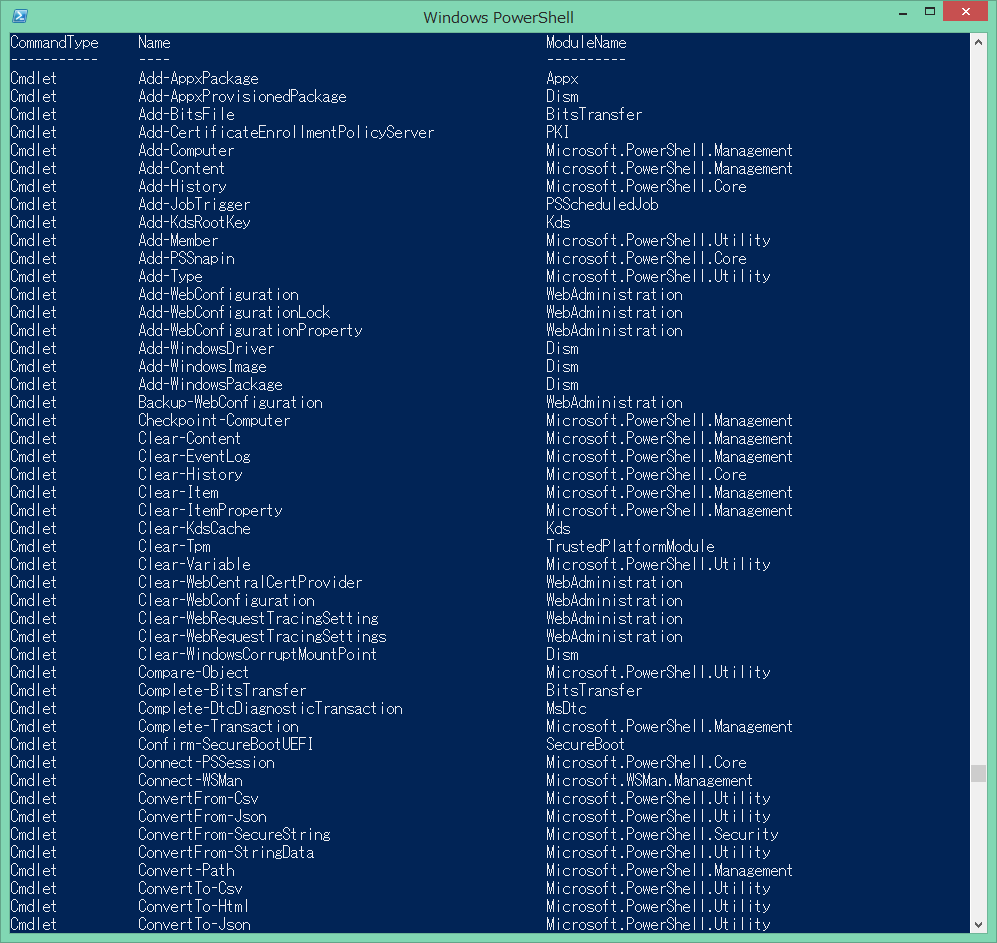Click Add-WebConfigurationProperty text

point(251,331)
